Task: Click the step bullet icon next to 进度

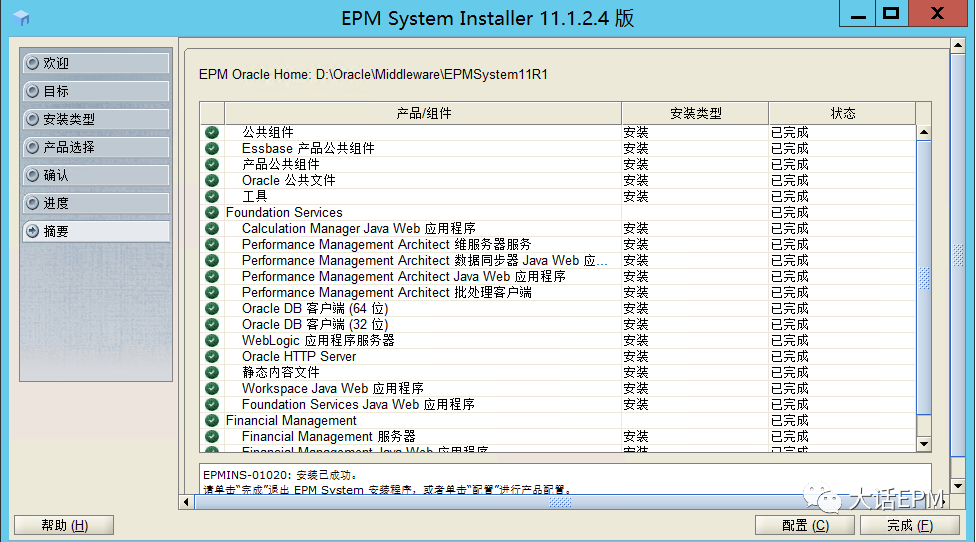Action: (x=32, y=203)
